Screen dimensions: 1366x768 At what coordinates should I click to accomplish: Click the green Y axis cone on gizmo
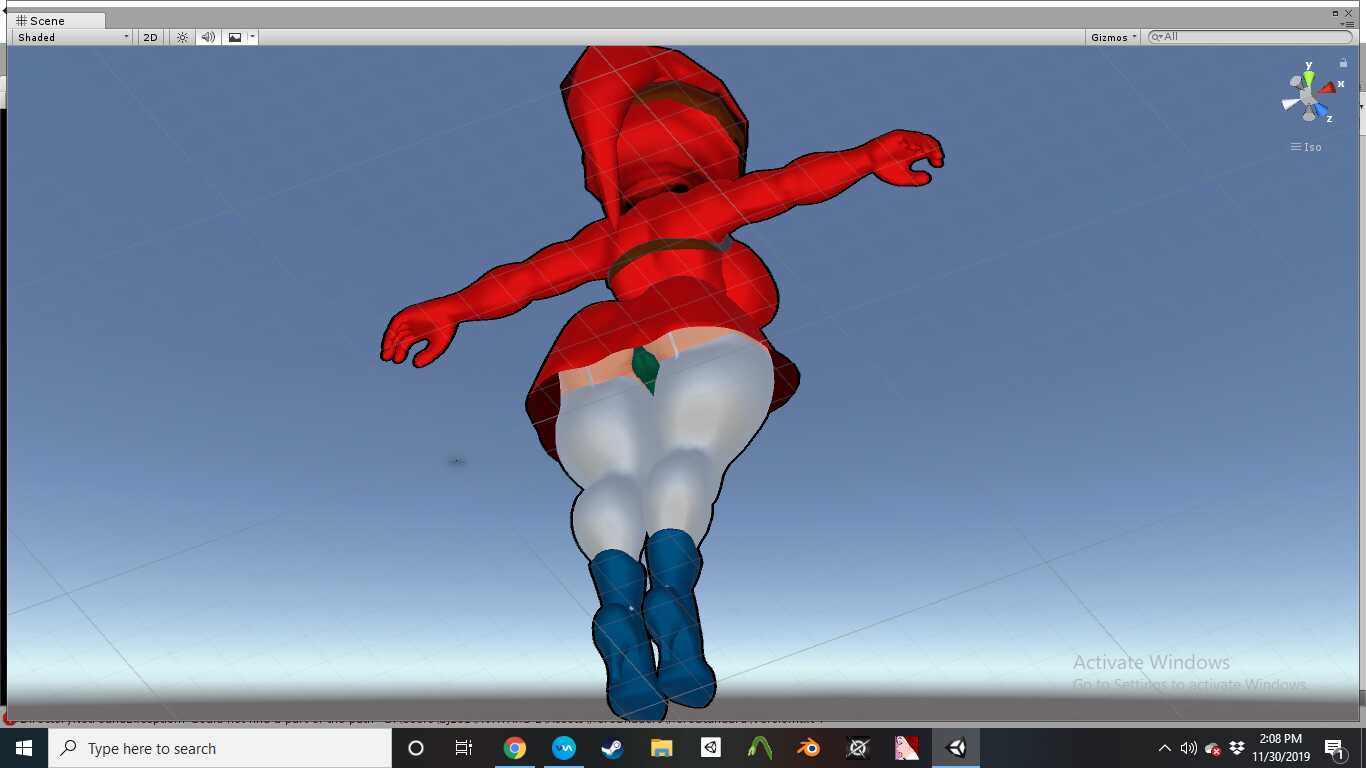pyautogui.click(x=1309, y=78)
